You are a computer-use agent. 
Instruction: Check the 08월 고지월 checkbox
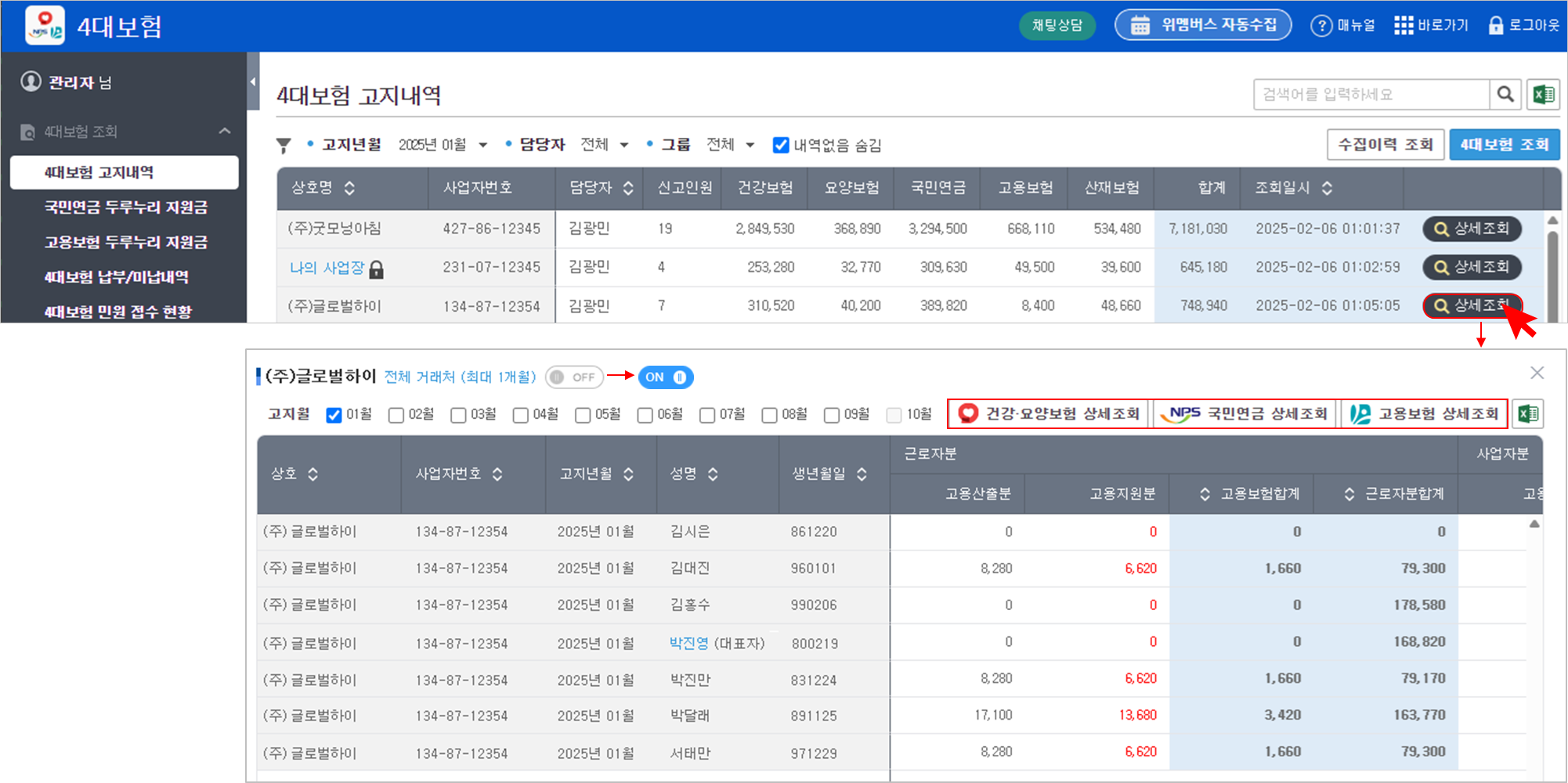coord(770,415)
